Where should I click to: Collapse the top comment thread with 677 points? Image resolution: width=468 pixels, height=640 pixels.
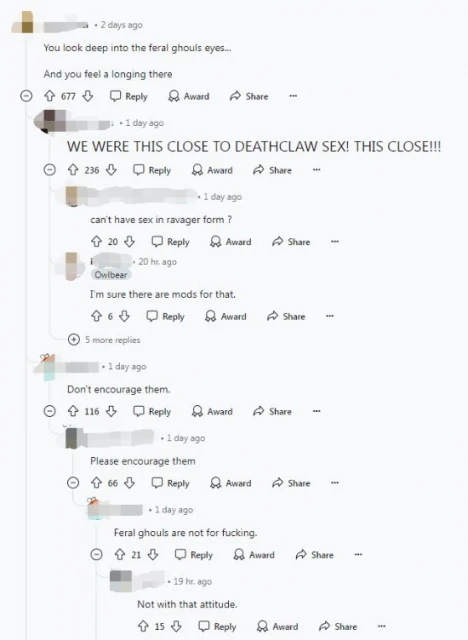[x=27, y=96]
